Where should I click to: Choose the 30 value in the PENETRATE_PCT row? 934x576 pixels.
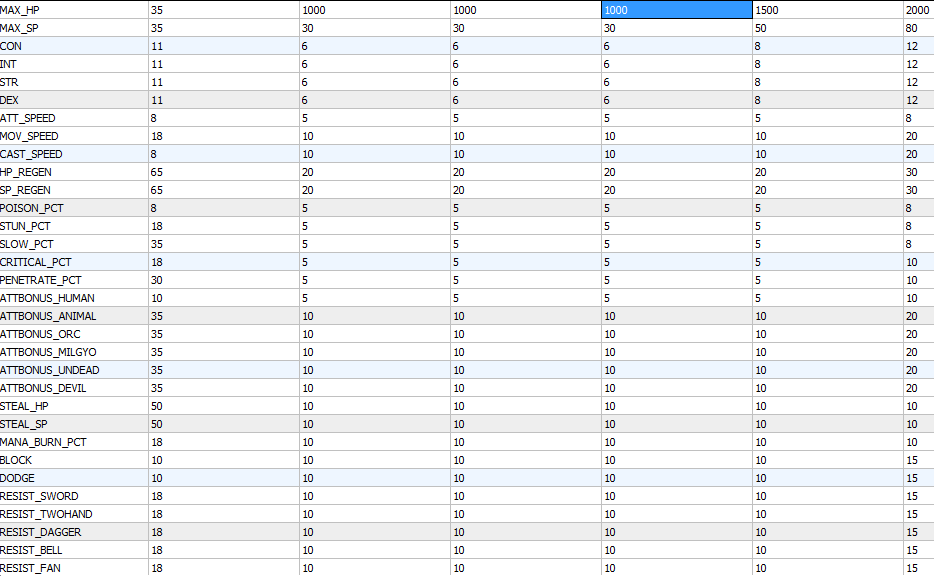157,280
